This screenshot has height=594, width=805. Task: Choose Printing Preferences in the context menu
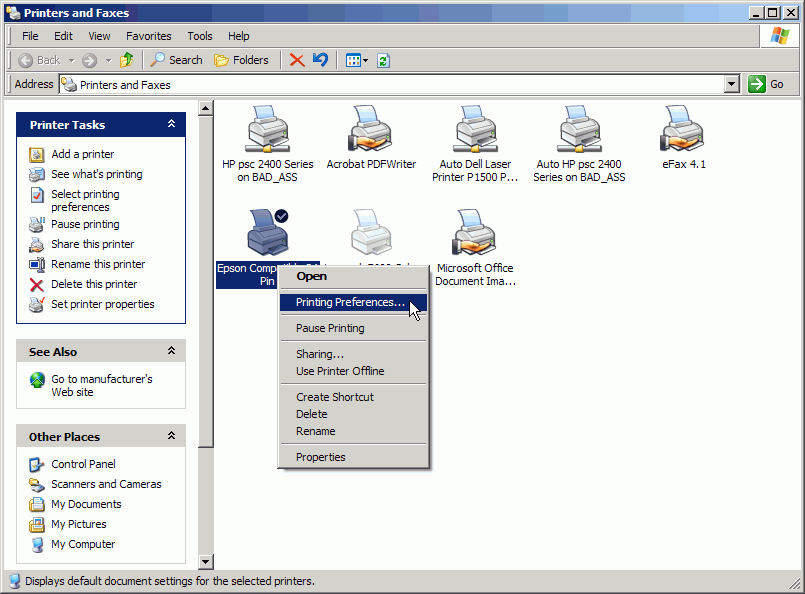coord(353,302)
